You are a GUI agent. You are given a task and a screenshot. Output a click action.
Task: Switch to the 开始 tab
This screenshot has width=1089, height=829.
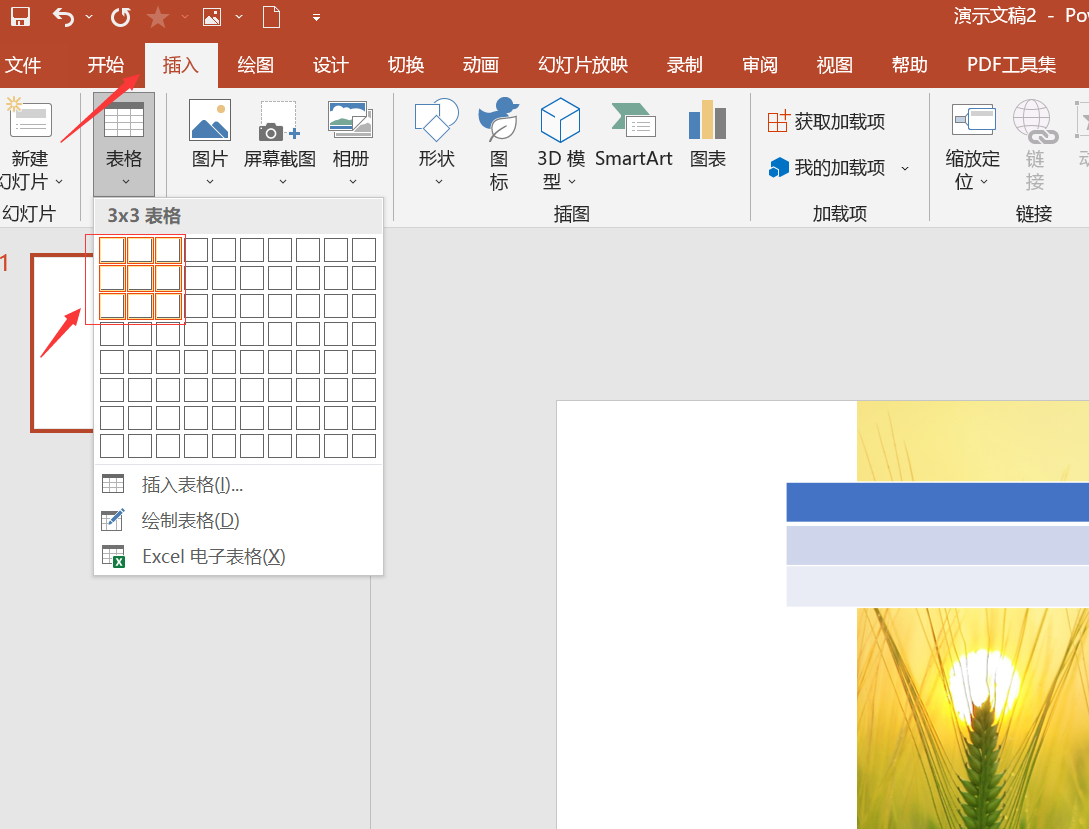click(x=106, y=65)
